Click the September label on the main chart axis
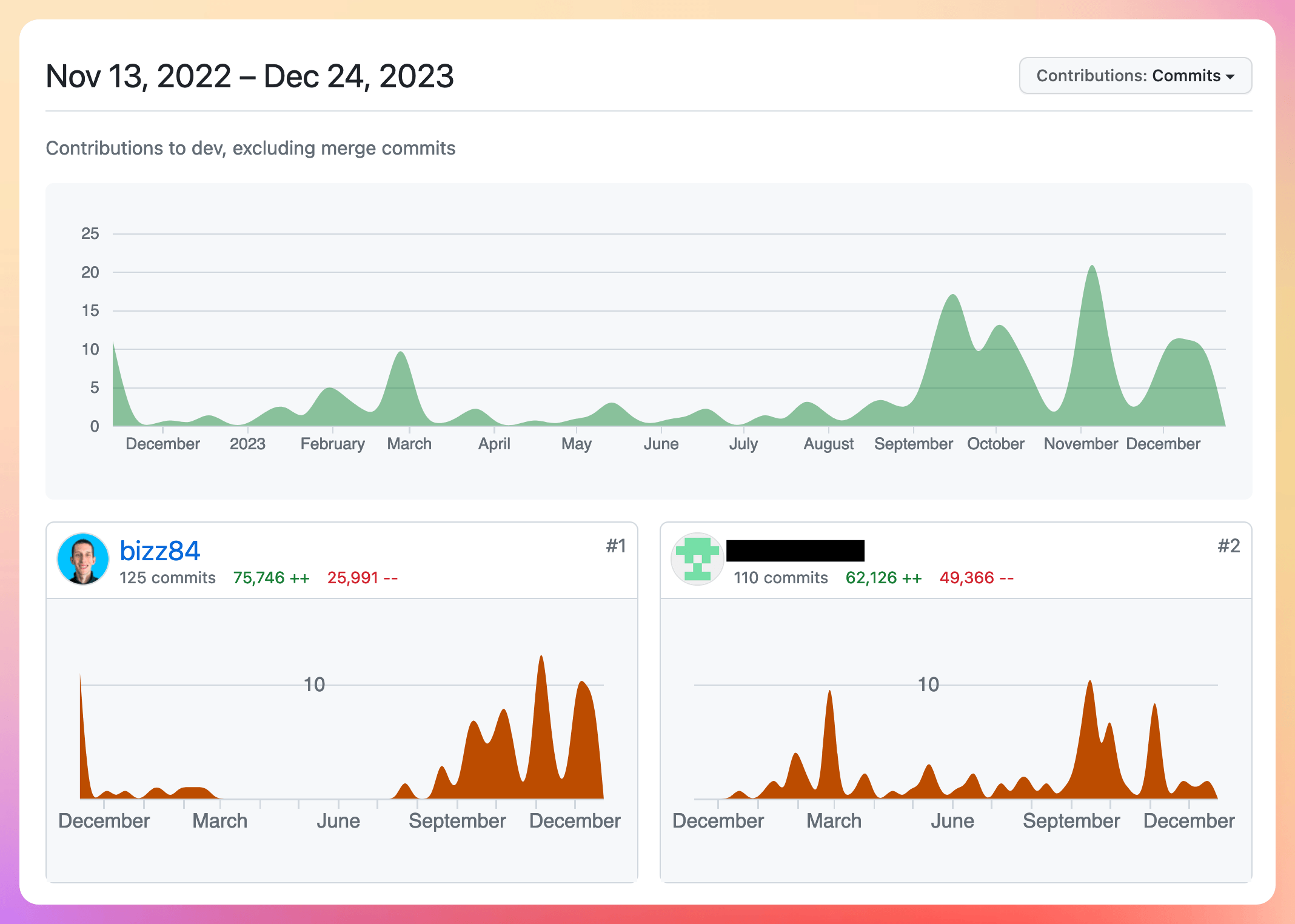Image resolution: width=1295 pixels, height=924 pixels. [x=913, y=443]
